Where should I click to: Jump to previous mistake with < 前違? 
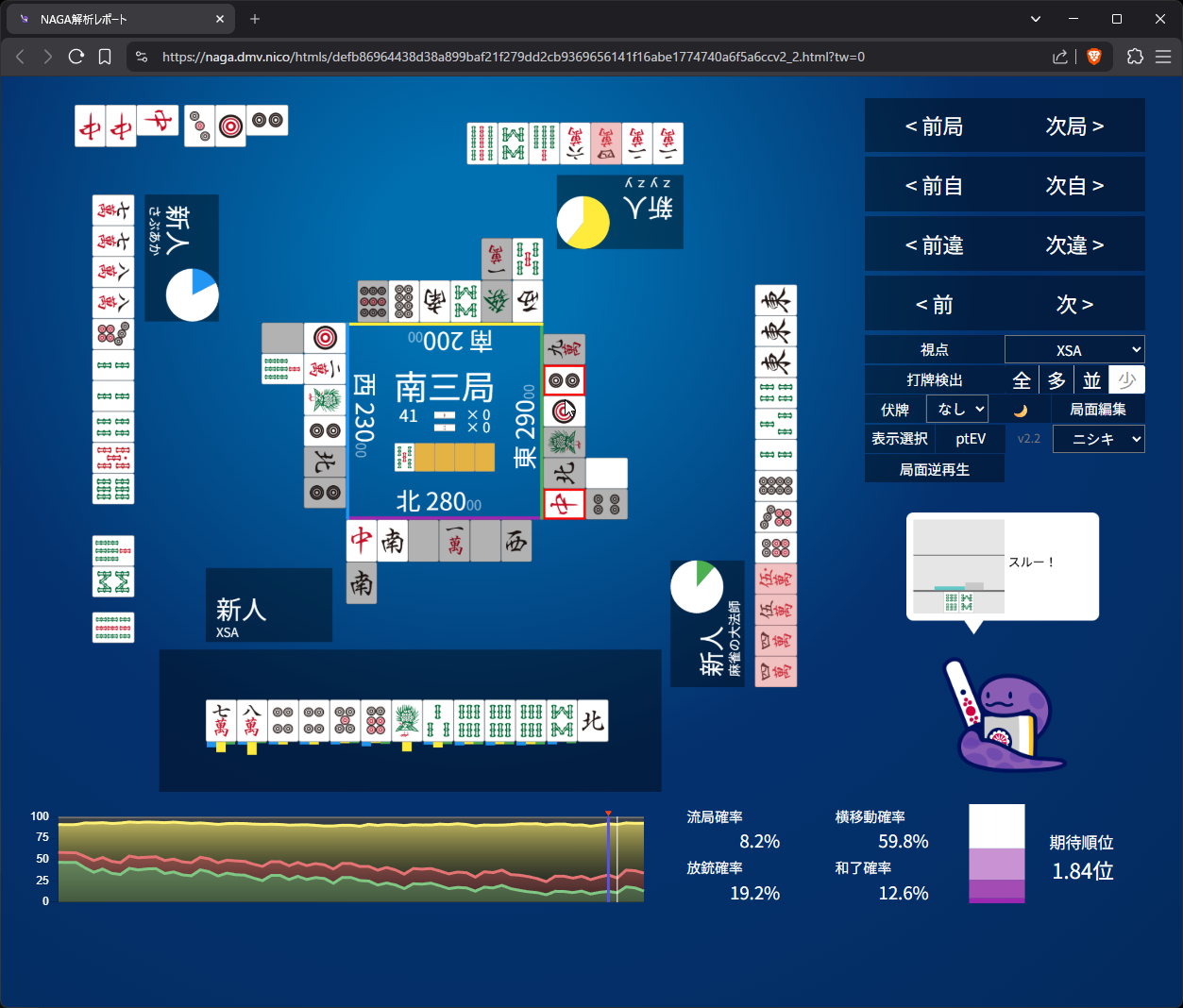(934, 245)
